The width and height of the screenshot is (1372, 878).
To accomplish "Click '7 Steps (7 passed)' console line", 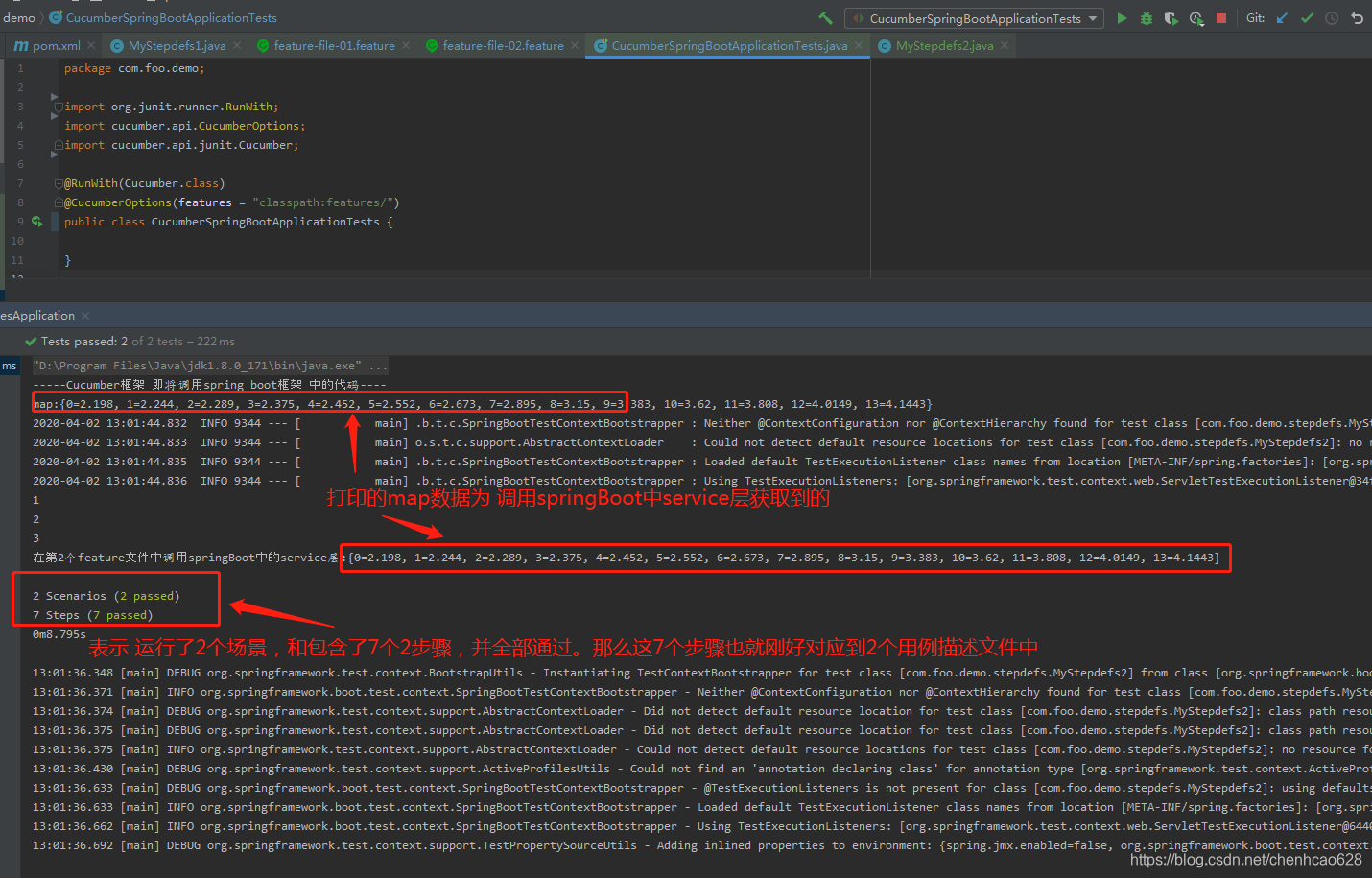I will [93, 615].
